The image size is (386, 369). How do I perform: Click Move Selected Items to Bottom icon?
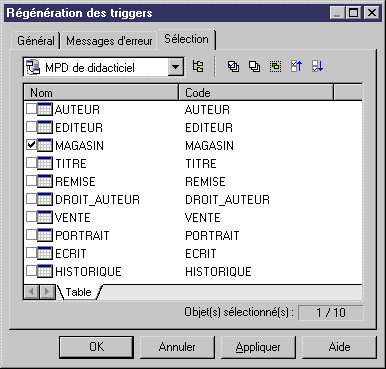317,67
